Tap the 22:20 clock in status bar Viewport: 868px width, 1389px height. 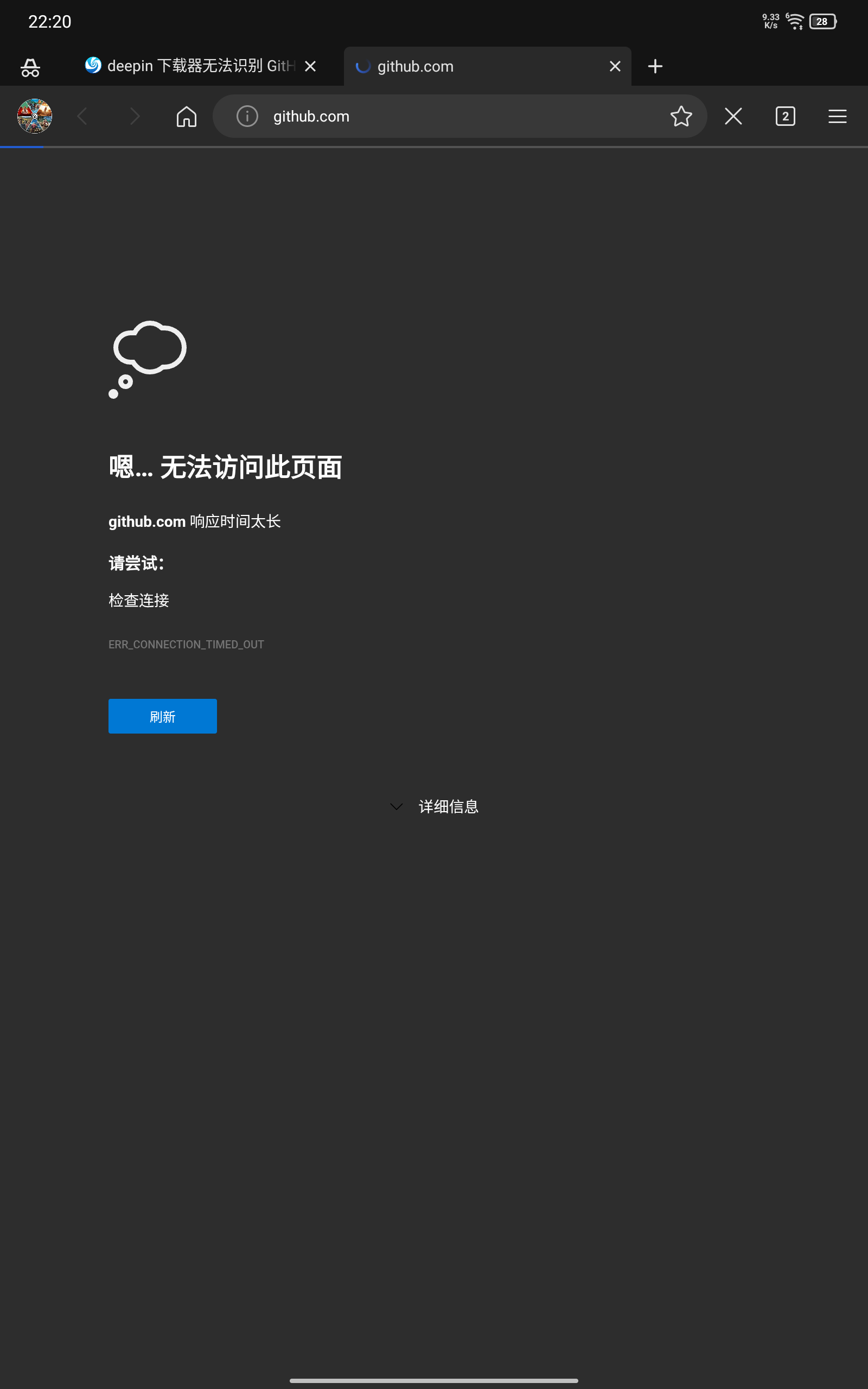point(50,22)
